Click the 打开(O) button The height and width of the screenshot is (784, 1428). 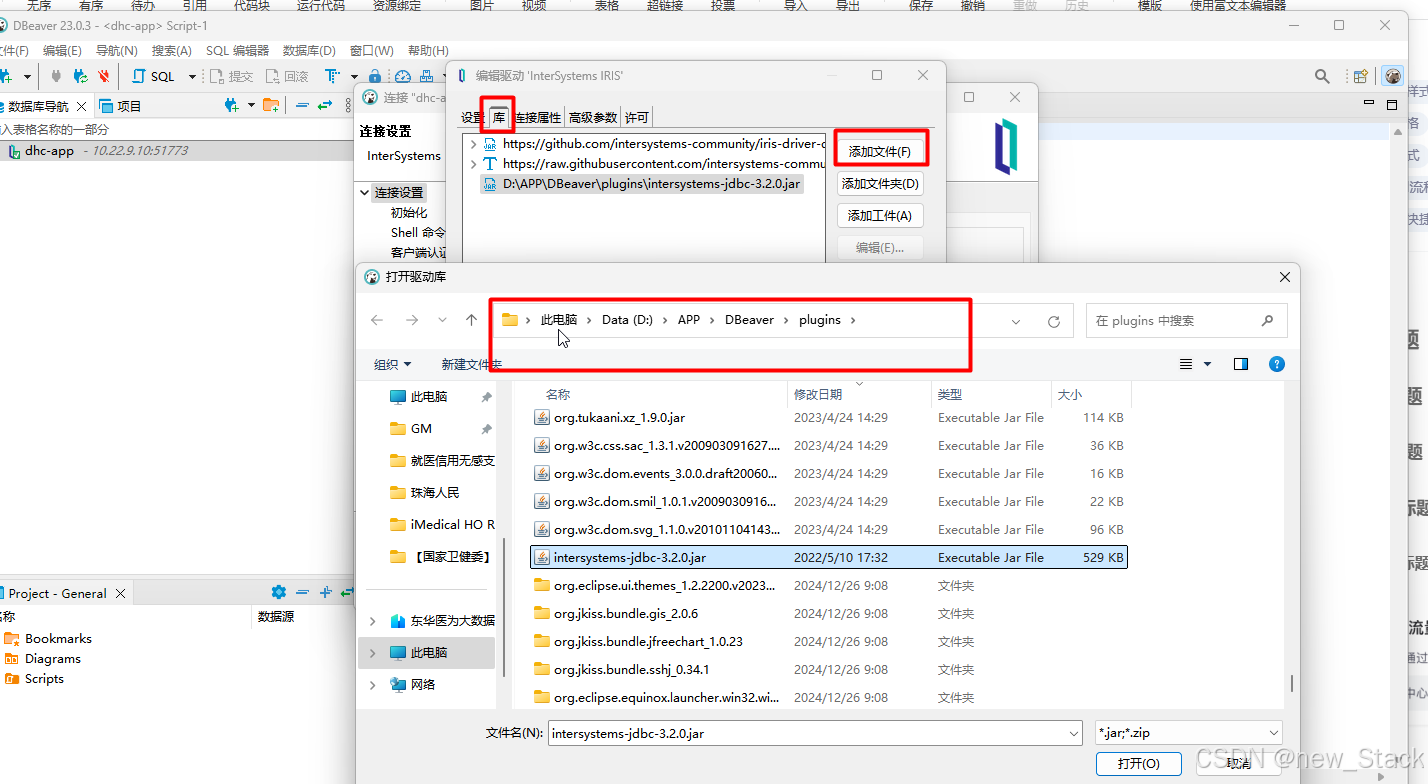coord(1139,763)
